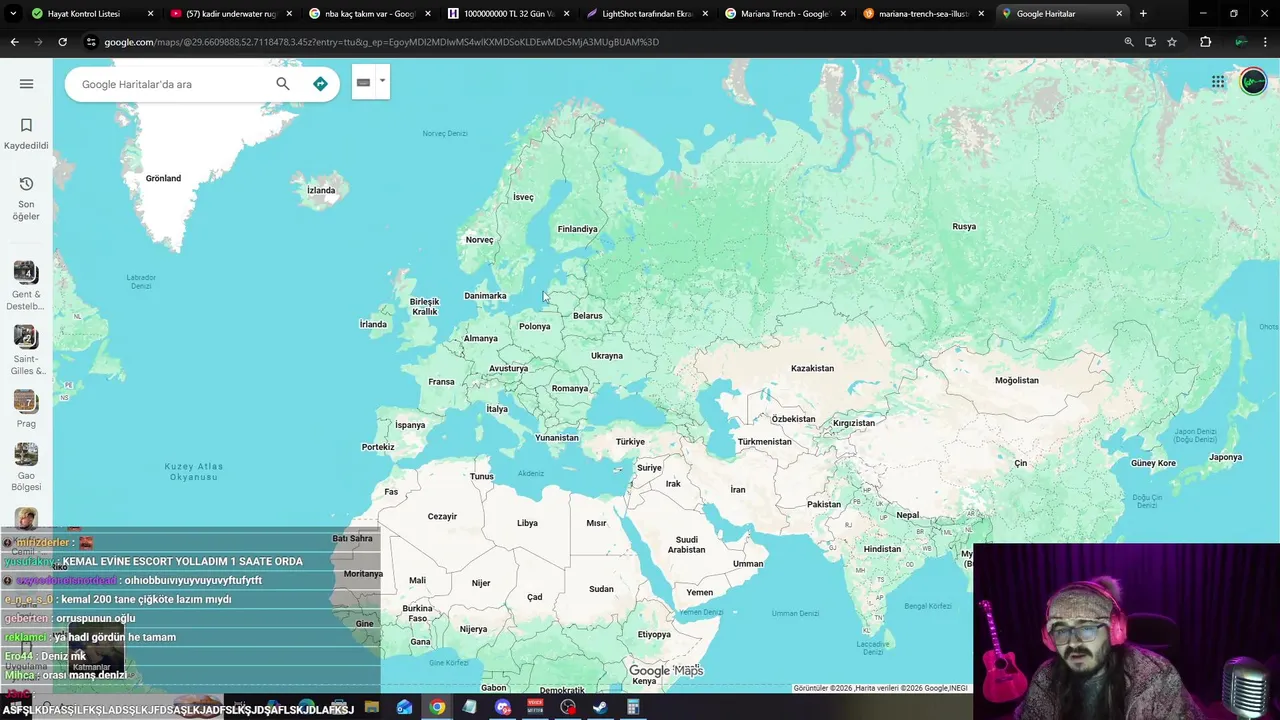The height and width of the screenshot is (720, 1280).
Task: Open Steam from taskbar
Action: tap(600, 707)
